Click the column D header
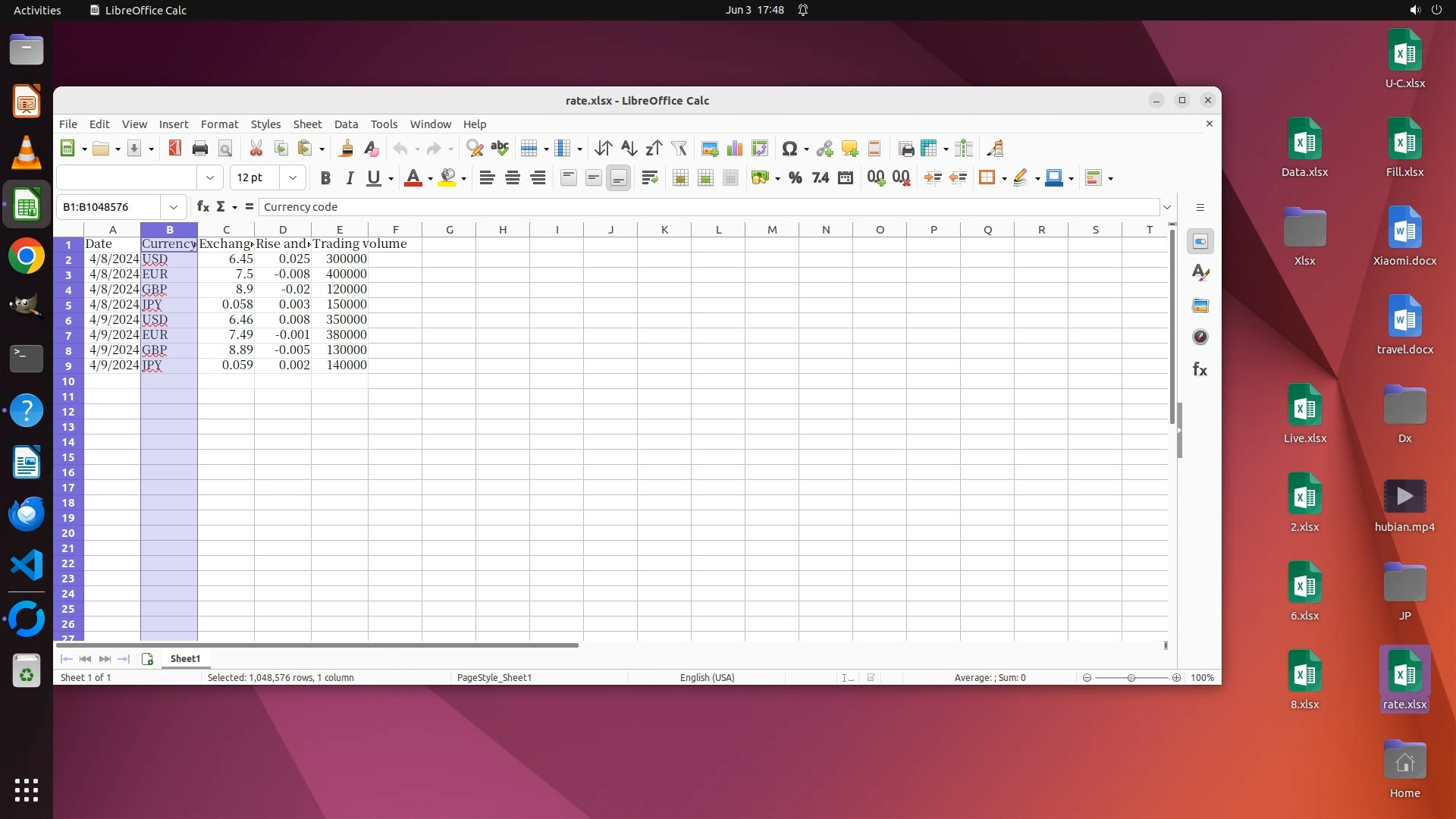Screen dimensions: 1456x819 coord(283,230)
